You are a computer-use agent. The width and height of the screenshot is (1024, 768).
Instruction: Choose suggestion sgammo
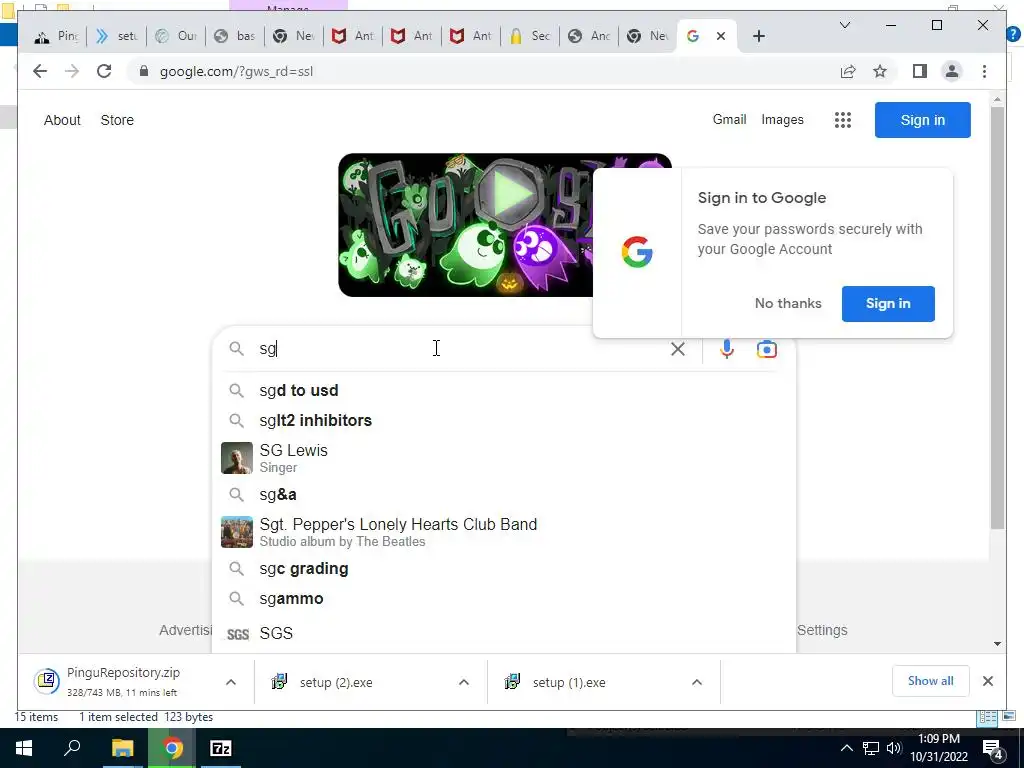coord(504,599)
